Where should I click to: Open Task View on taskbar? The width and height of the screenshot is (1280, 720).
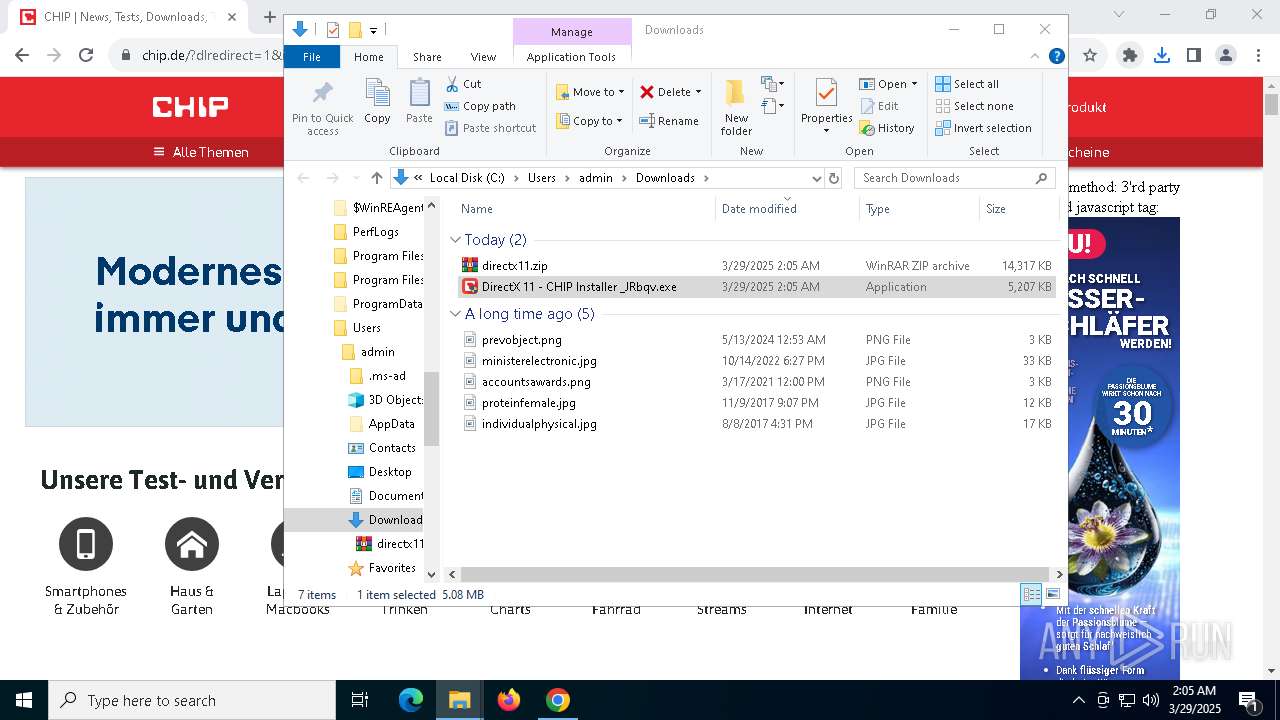point(360,700)
